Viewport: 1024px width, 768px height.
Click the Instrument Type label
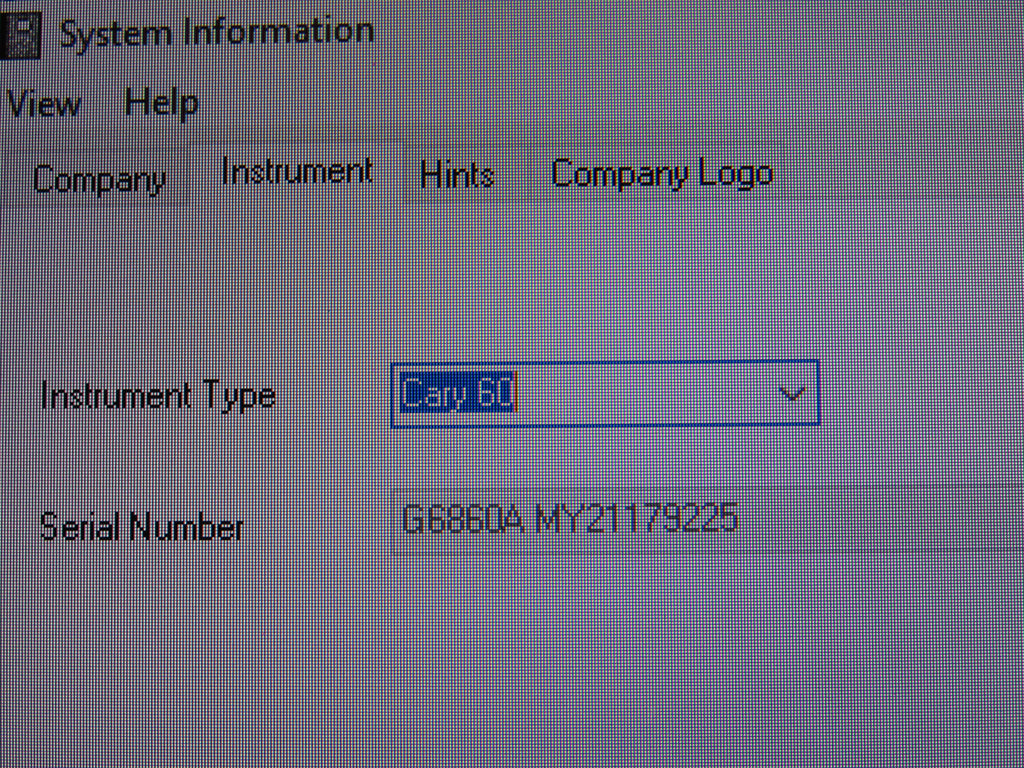tap(157, 395)
